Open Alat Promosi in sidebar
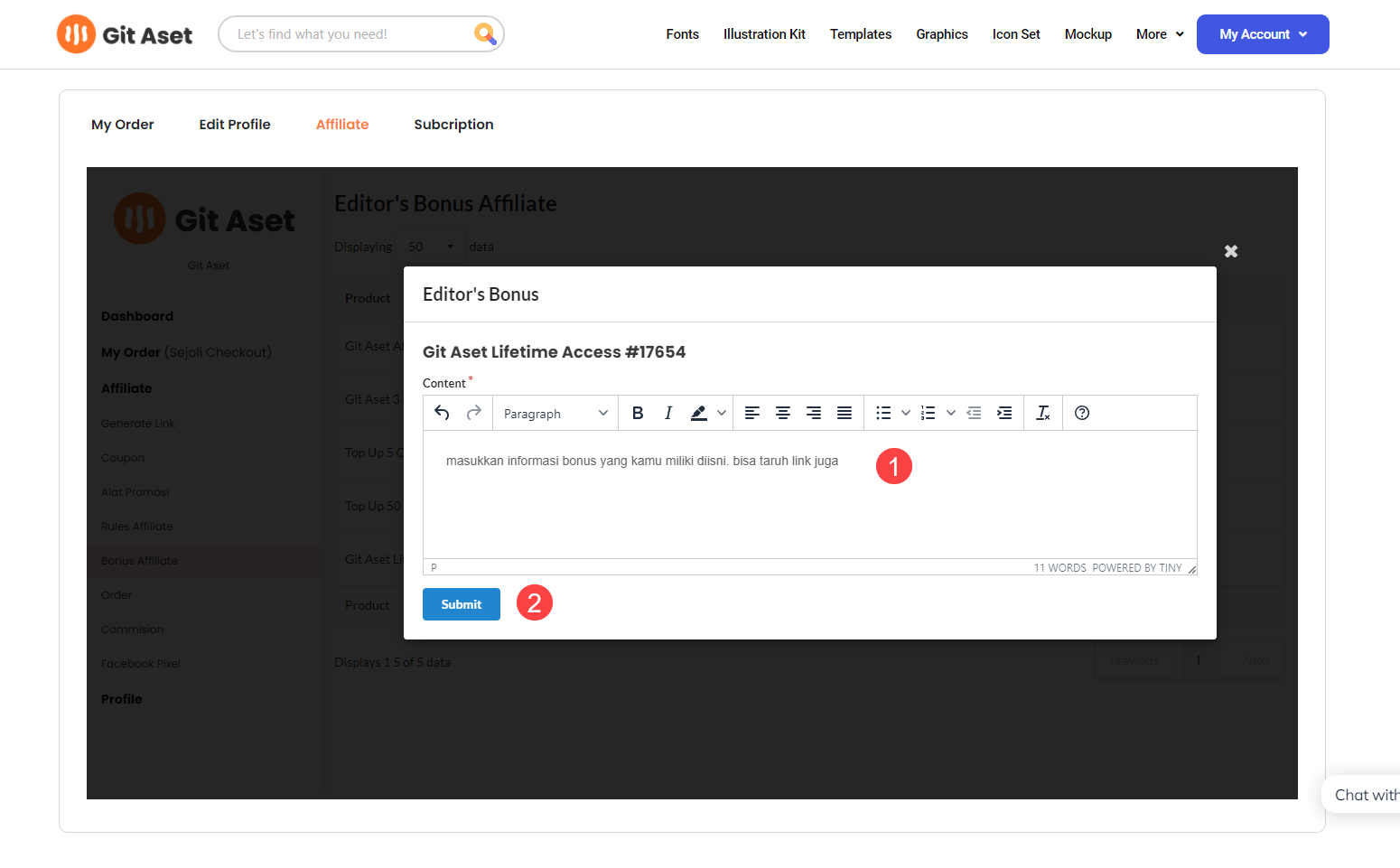 click(x=135, y=492)
